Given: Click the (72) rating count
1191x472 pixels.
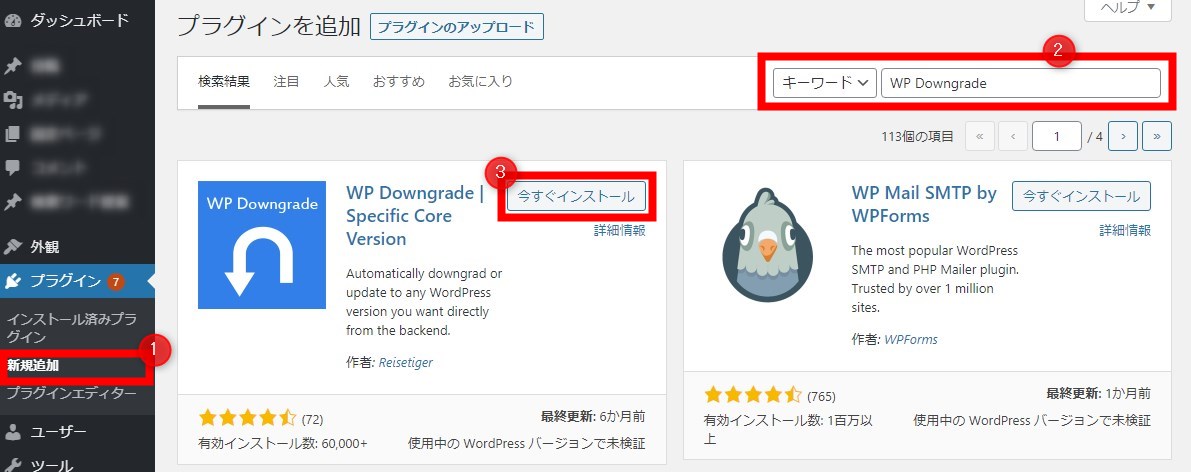Looking at the screenshot, I should pos(312,419).
